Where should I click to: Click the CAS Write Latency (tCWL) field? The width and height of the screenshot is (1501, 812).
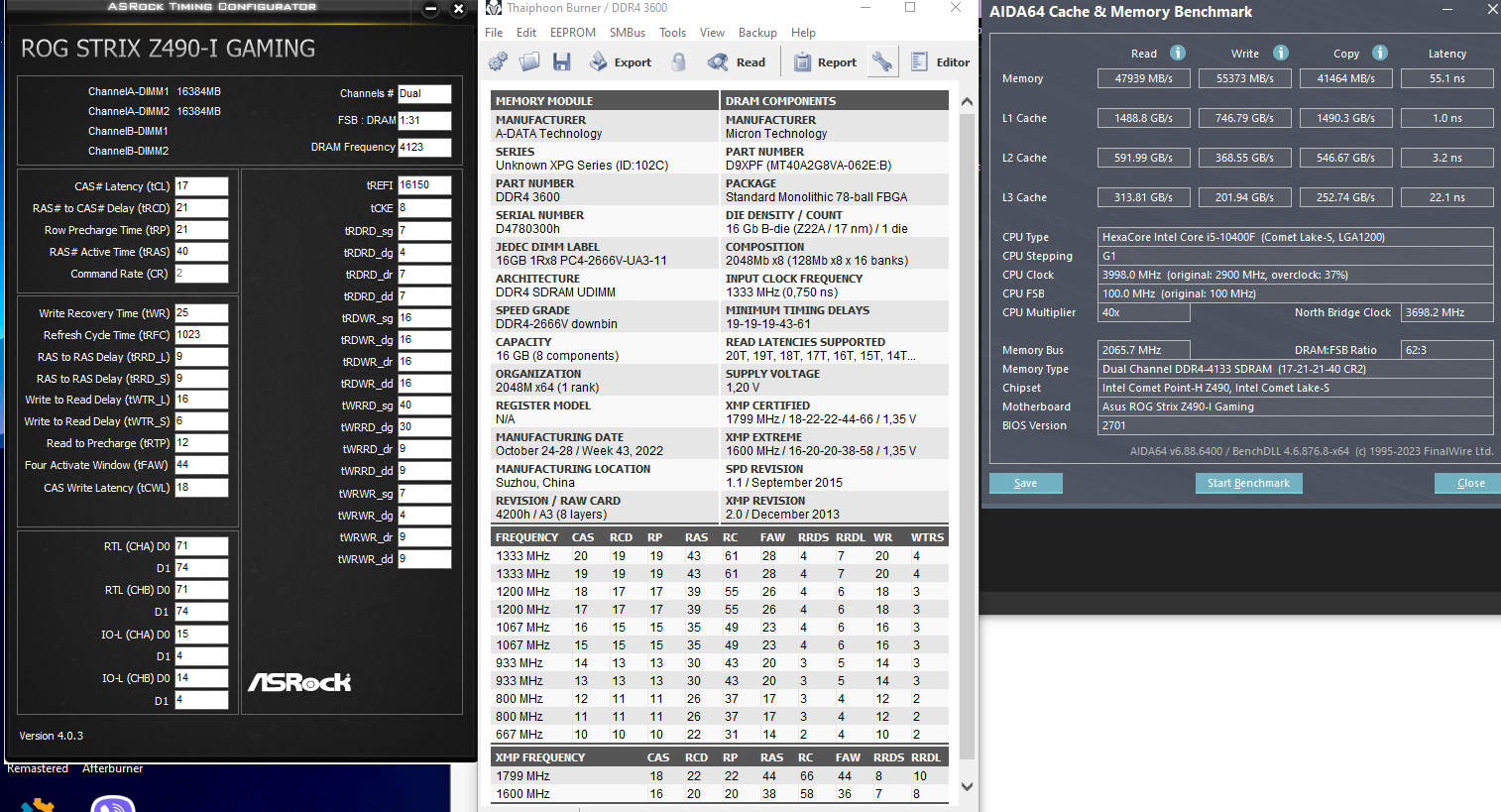(x=202, y=488)
